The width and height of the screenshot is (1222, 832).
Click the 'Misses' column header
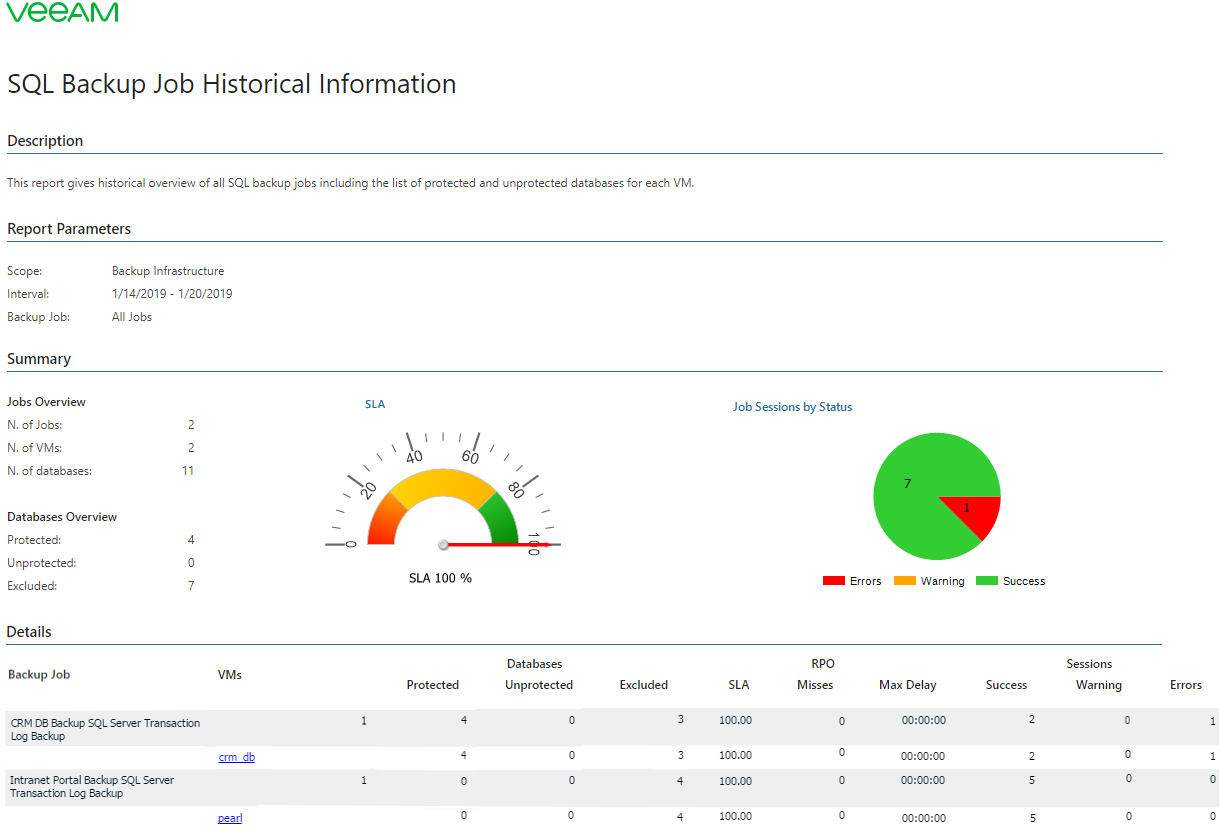click(815, 685)
